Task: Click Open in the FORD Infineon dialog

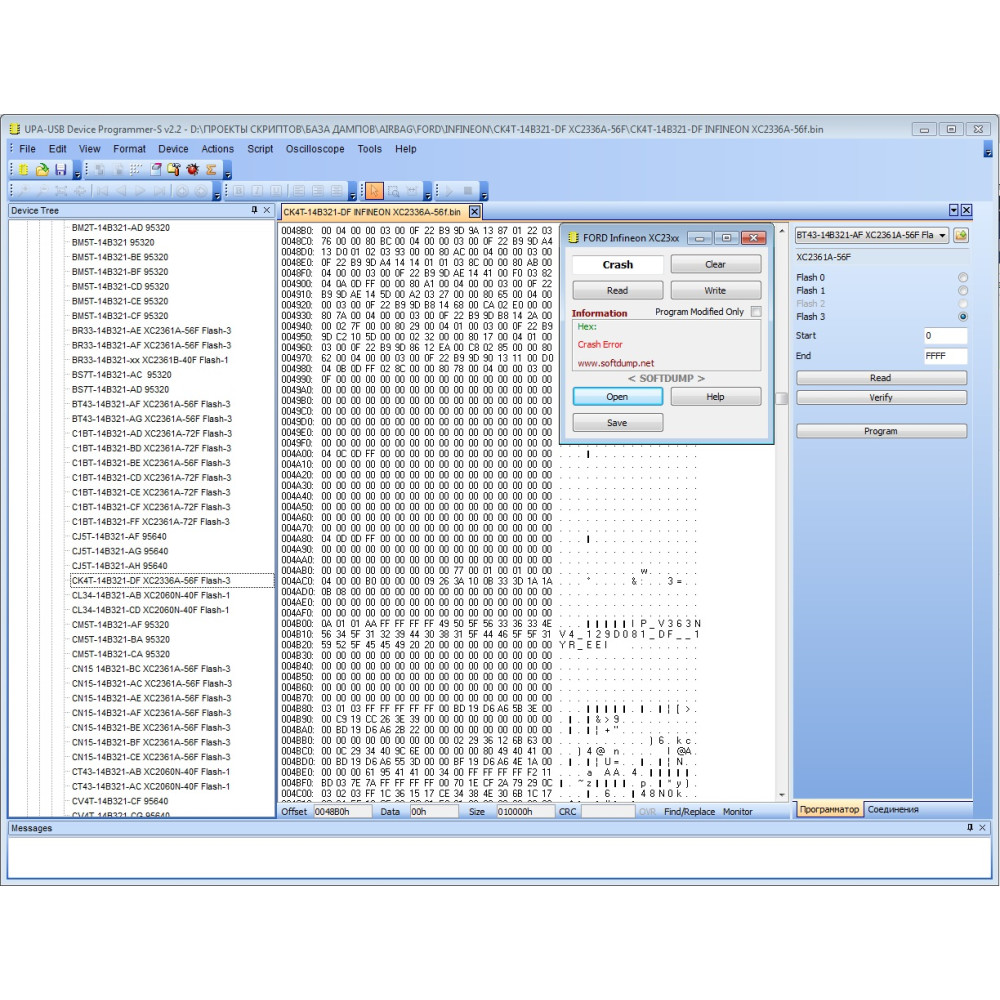Action: [617, 397]
